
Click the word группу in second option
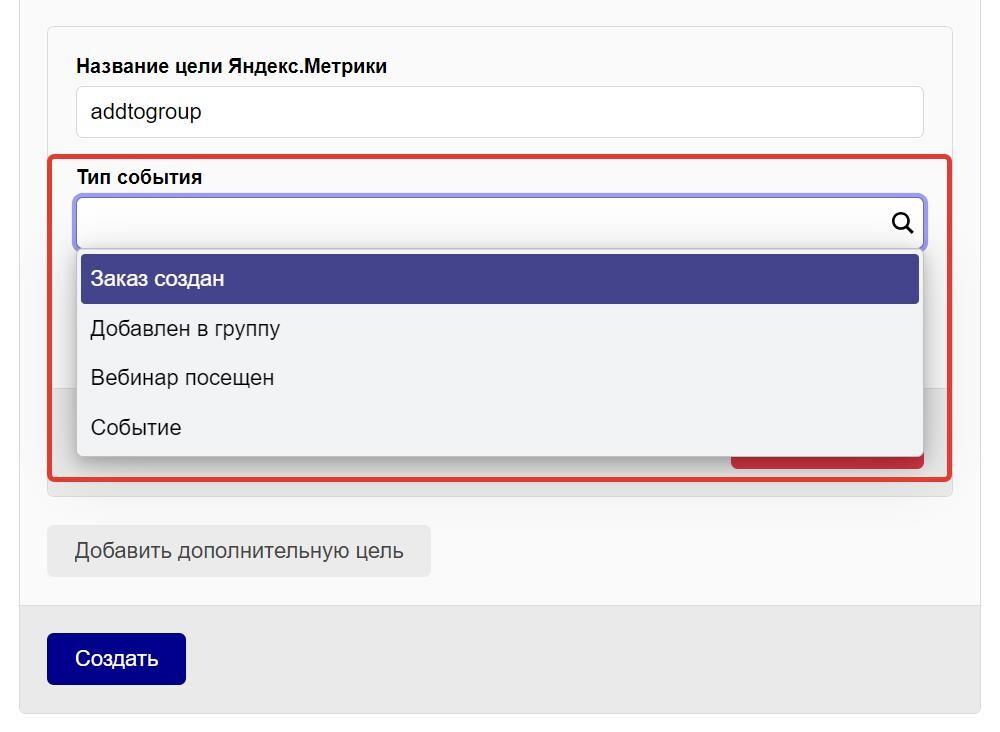pos(247,330)
